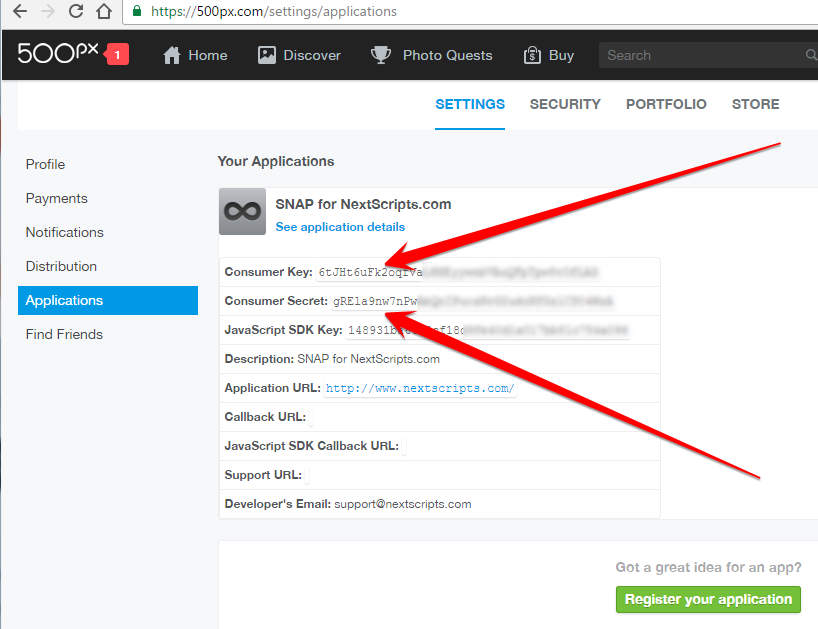Click the Register your application button
This screenshot has width=818, height=629.
tap(708, 599)
